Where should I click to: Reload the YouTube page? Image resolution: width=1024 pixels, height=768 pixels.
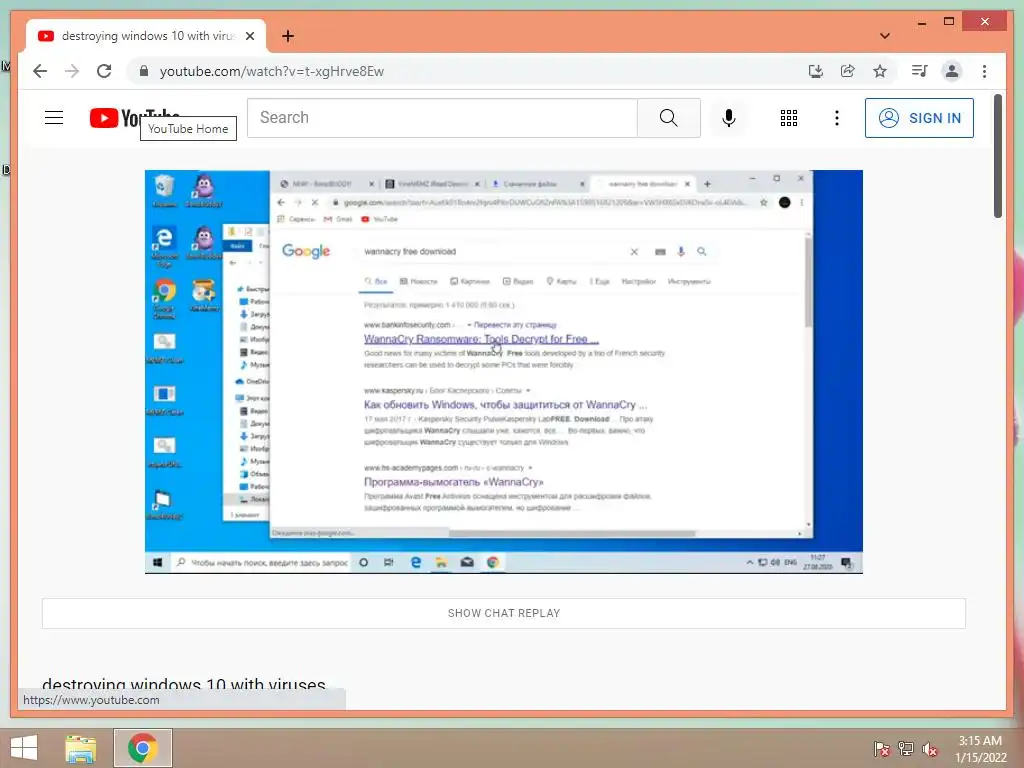point(104,71)
